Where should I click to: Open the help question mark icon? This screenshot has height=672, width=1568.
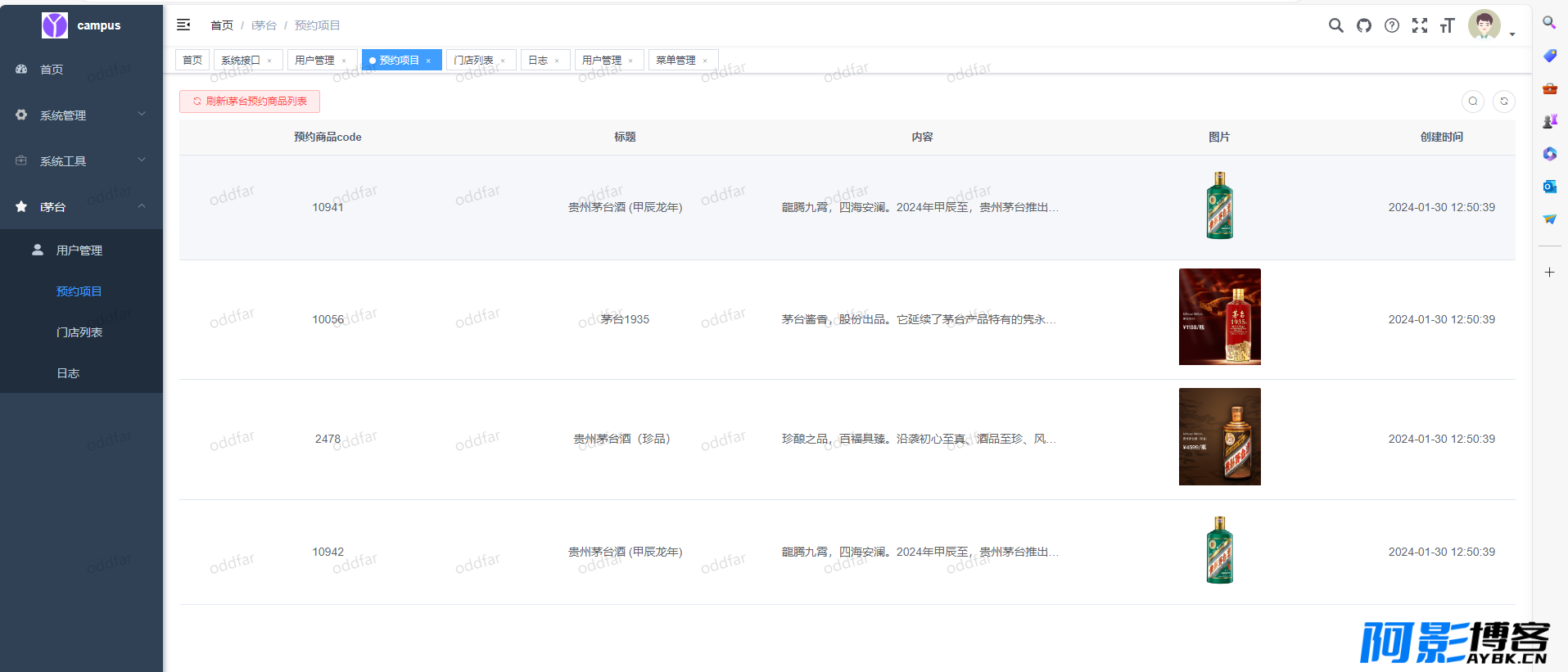pos(1391,25)
